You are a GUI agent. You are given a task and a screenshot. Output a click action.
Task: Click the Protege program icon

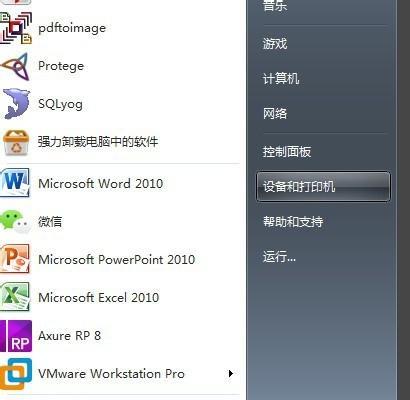pyautogui.click(x=15, y=66)
